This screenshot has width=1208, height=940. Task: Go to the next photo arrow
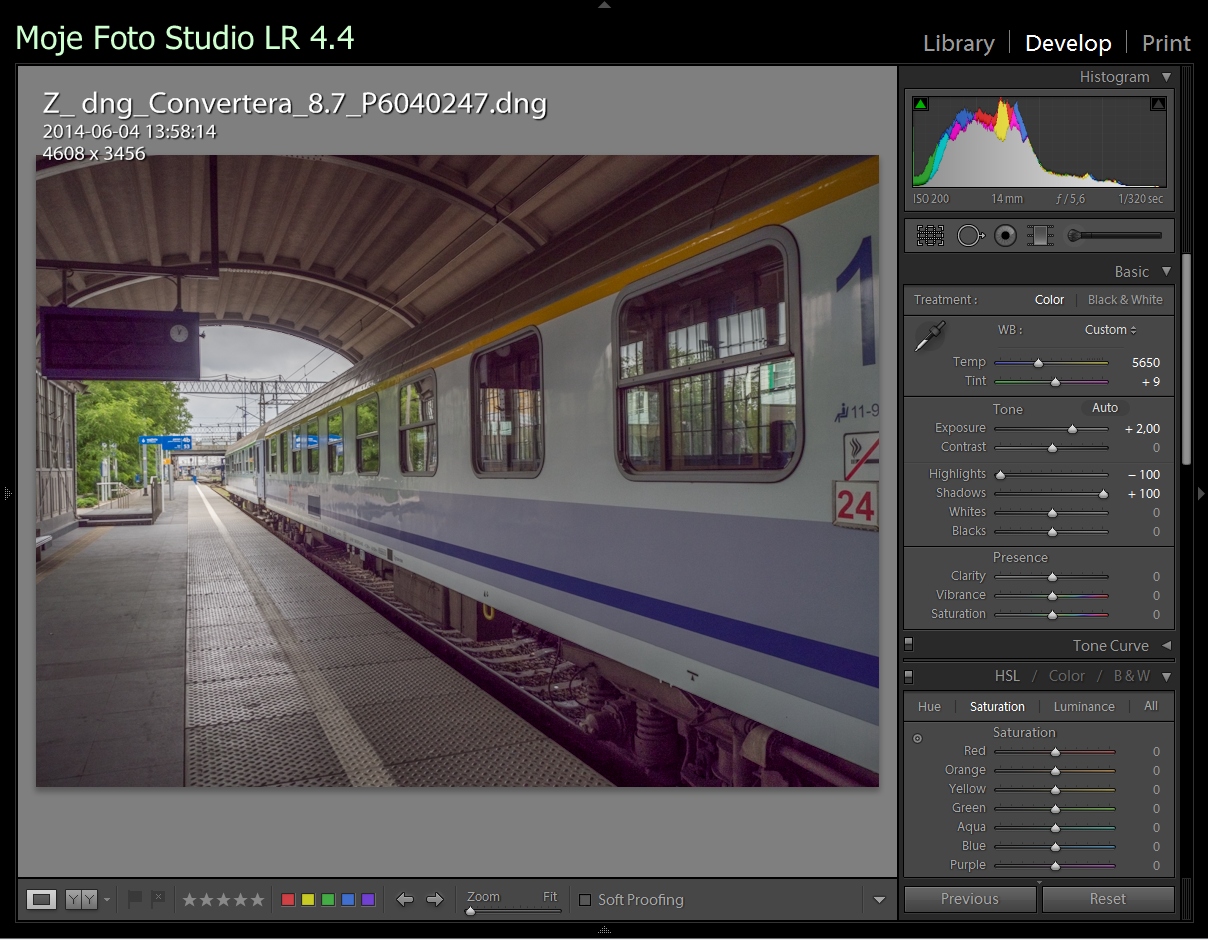(x=434, y=900)
